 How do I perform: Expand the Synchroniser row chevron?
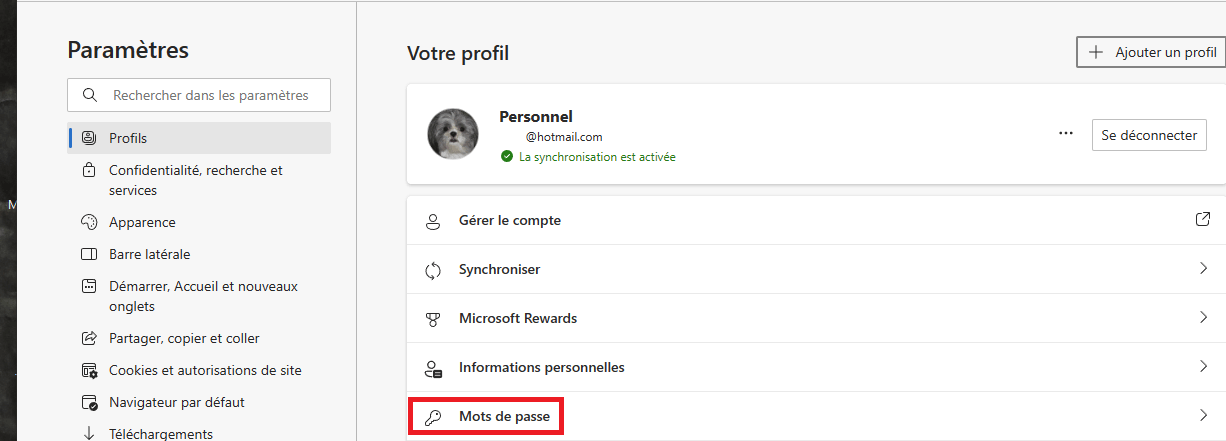[x=1203, y=269]
